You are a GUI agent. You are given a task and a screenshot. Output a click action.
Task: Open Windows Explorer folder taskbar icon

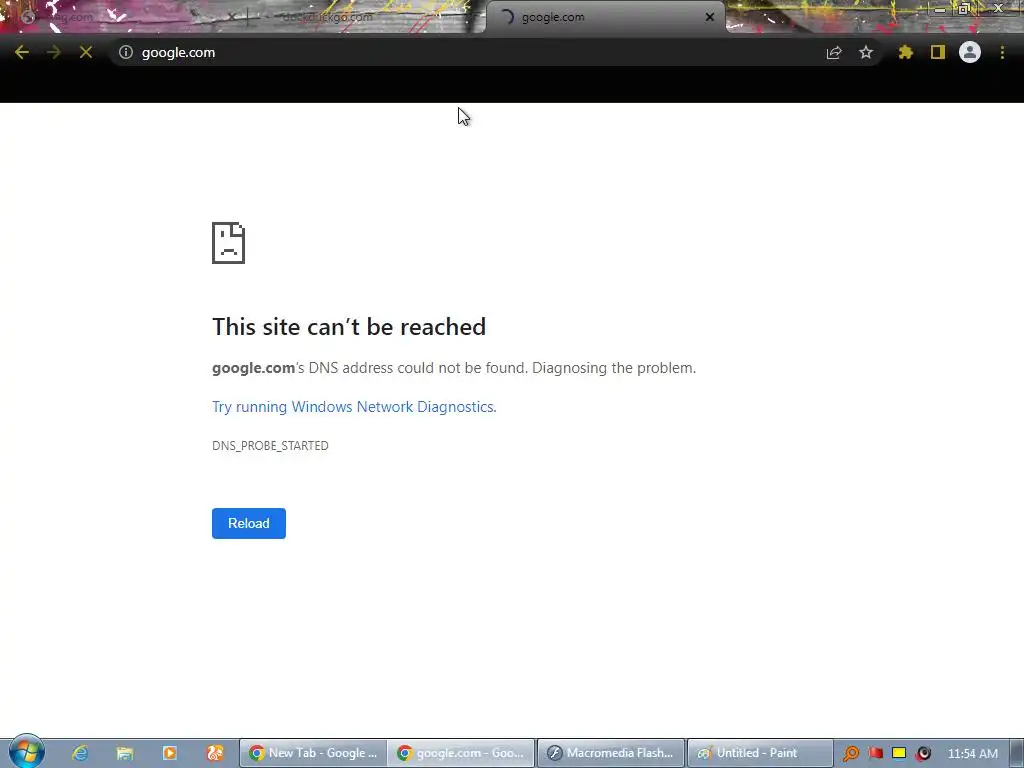[x=125, y=753]
